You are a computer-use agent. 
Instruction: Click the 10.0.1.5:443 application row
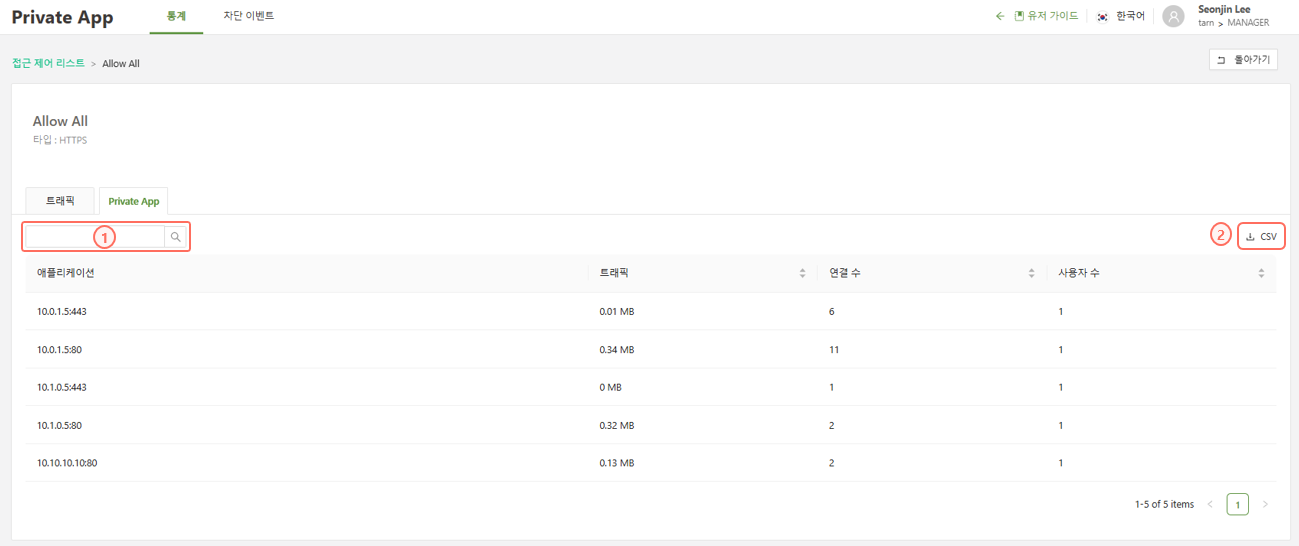[62, 312]
